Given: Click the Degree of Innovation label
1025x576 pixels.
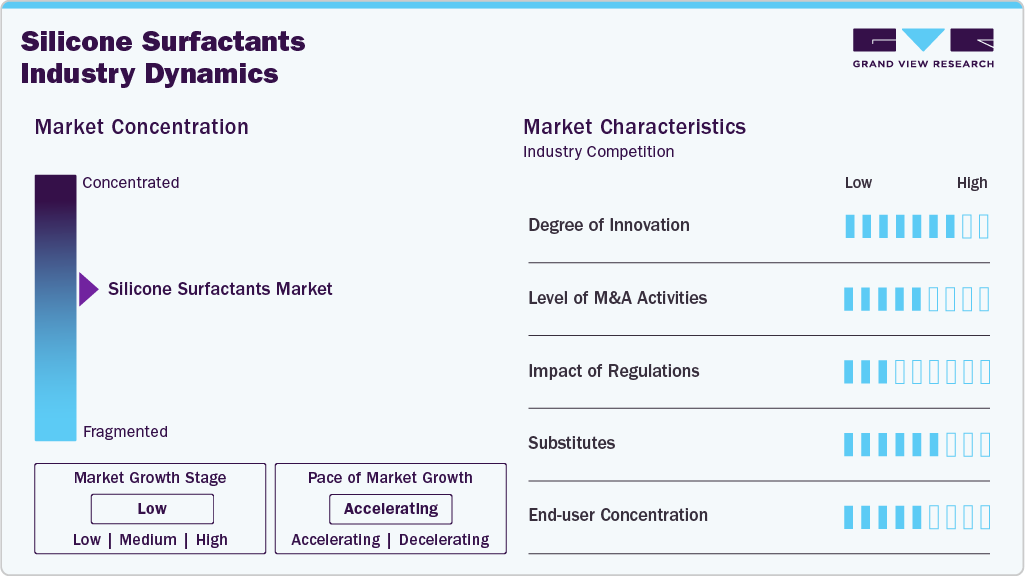Looking at the screenshot, I should 608,225.
